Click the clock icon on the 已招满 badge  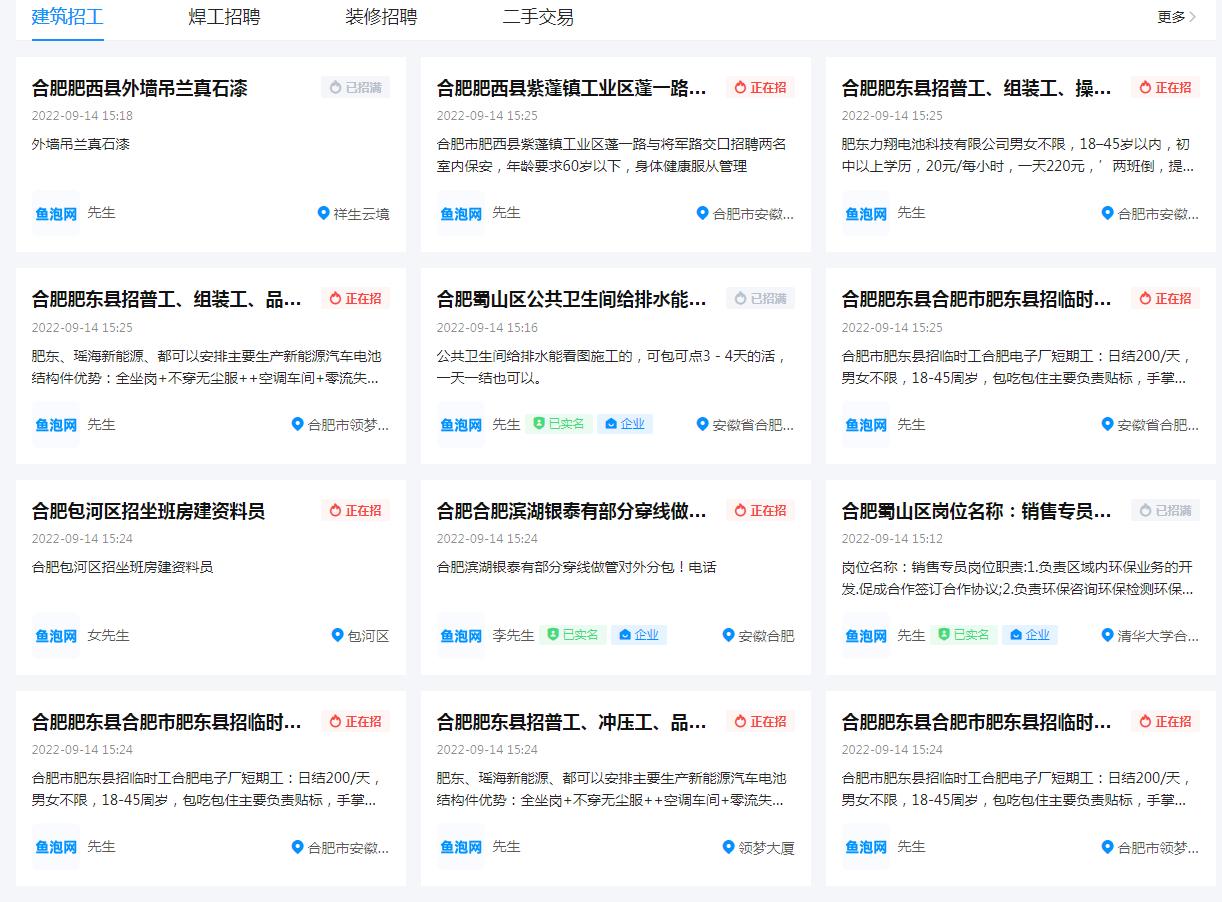click(333, 87)
